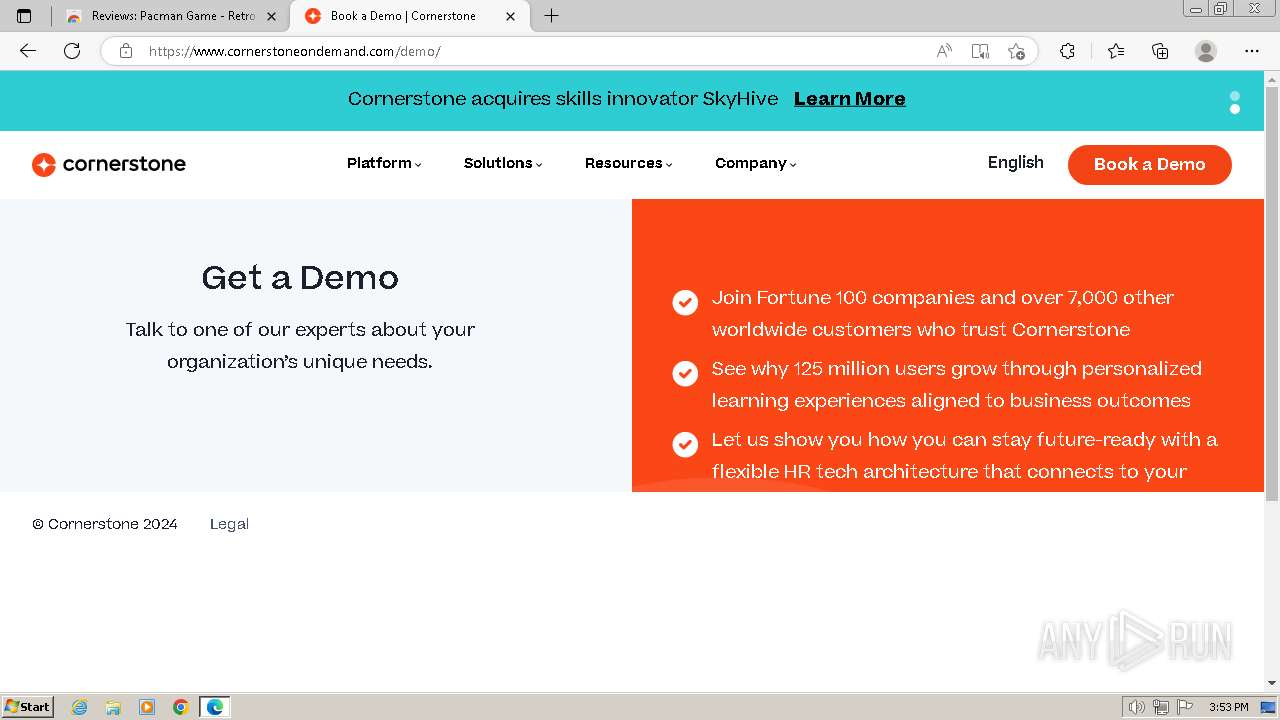
Task: Open Edge Settings and more menu
Action: [x=1252, y=51]
